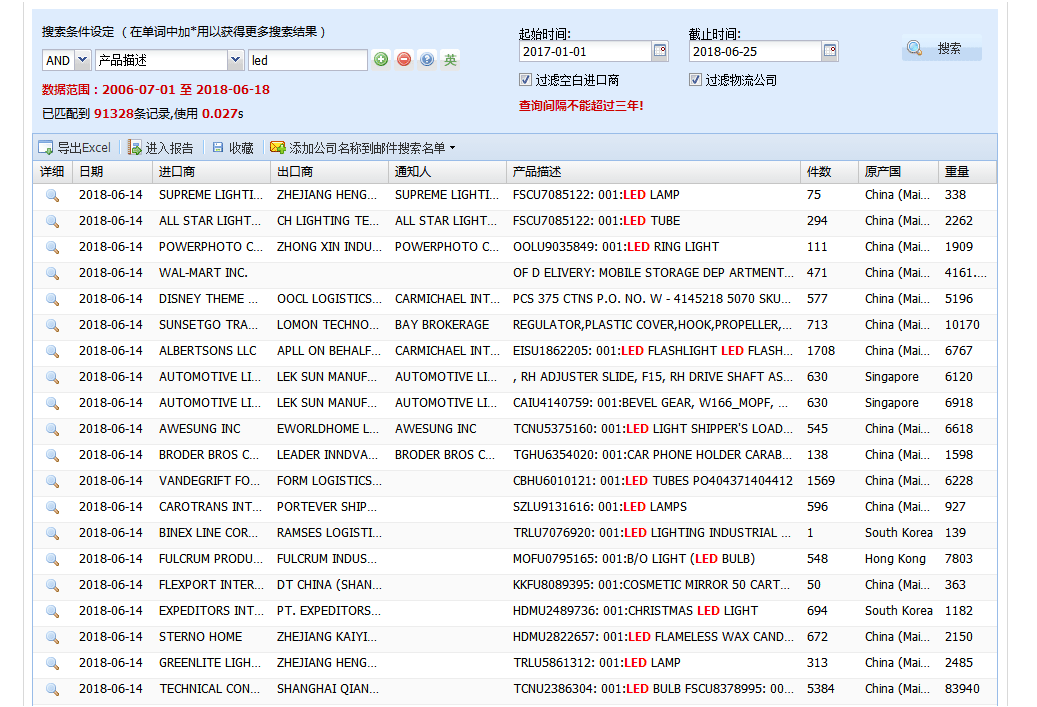This screenshot has height=707, width=1037.
Task: Open the 起始时间 calendar picker
Action: 659,51
